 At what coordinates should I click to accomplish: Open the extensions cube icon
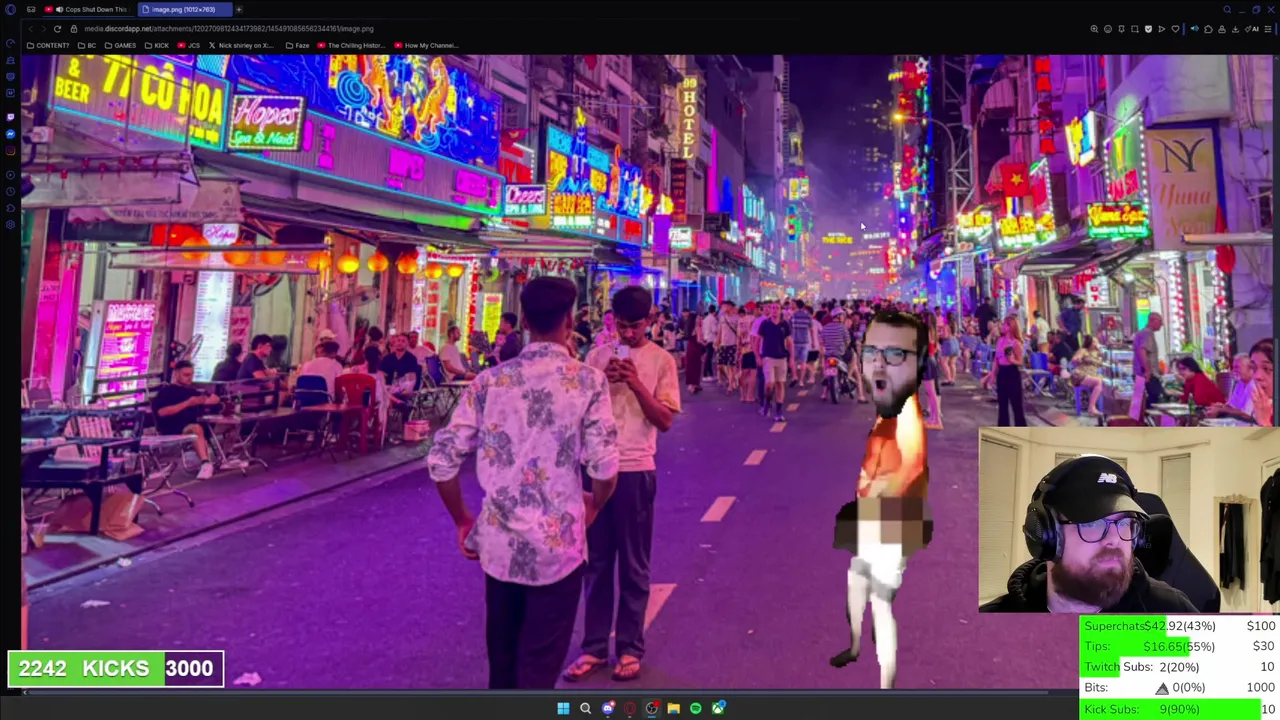point(1208,29)
